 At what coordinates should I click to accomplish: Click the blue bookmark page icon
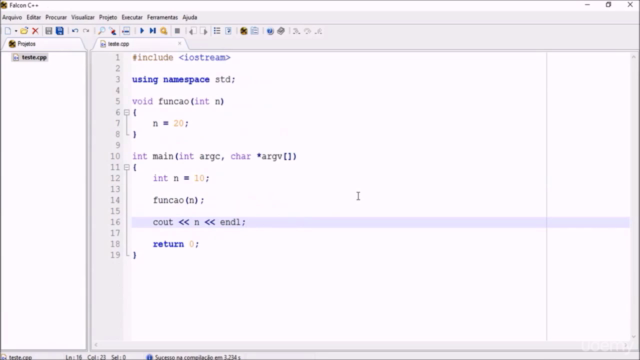pyautogui.click(x=228, y=31)
